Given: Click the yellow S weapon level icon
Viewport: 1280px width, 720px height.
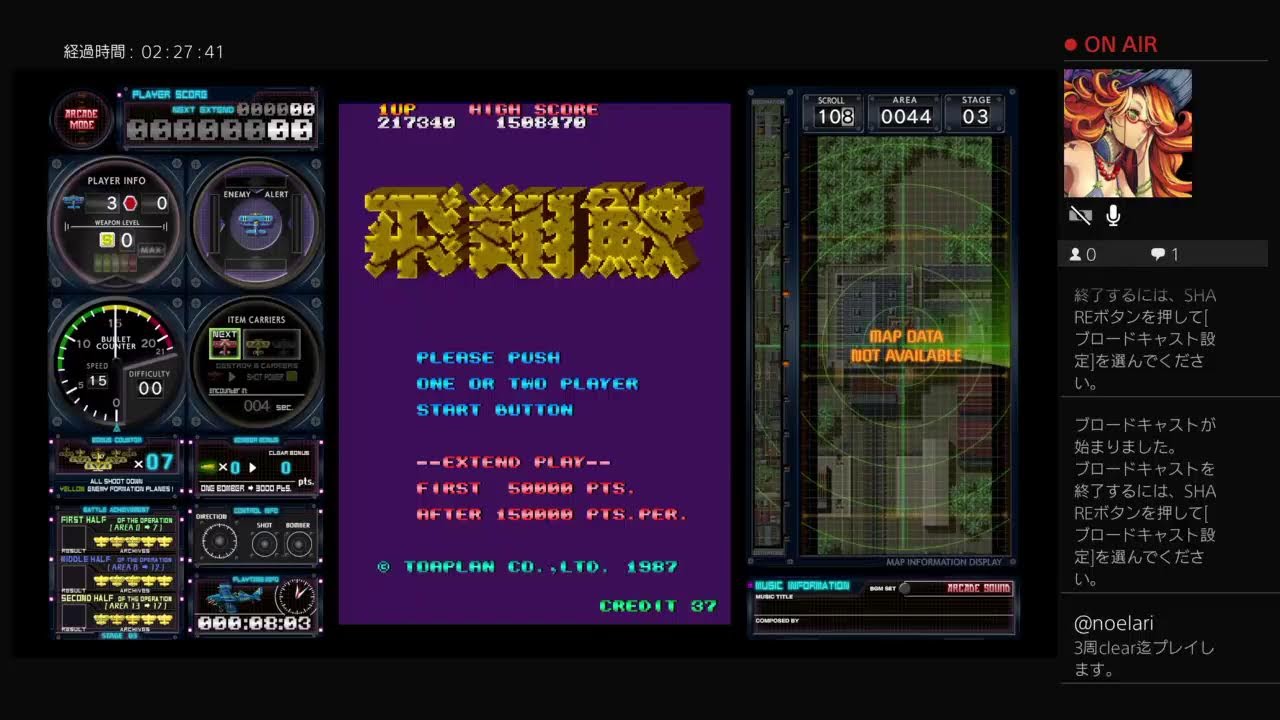Looking at the screenshot, I should point(105,240).
